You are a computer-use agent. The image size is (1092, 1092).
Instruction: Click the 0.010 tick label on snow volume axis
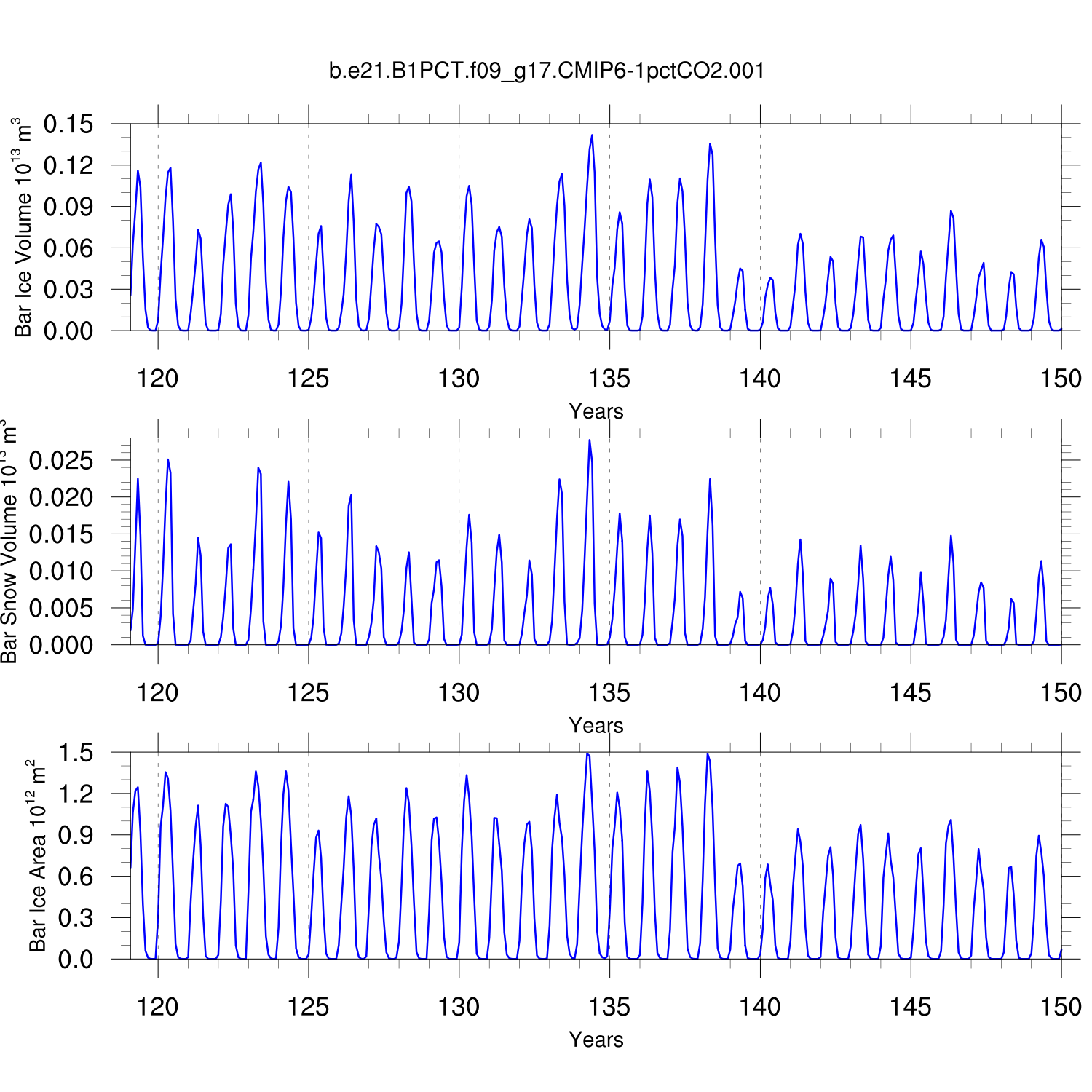click(x=61, y=571)
